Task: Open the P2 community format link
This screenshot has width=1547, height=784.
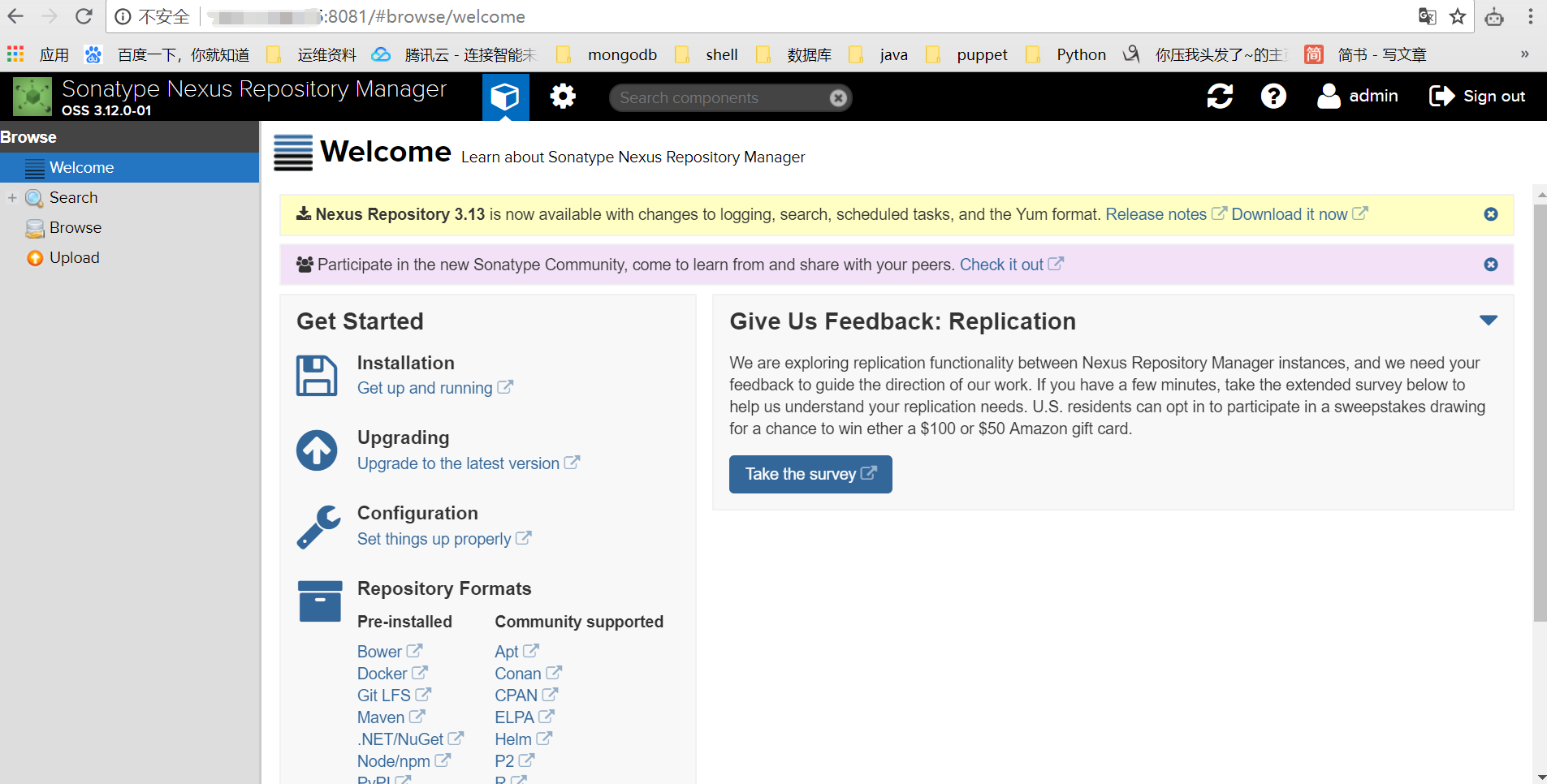Action: [x=514, y=761]
